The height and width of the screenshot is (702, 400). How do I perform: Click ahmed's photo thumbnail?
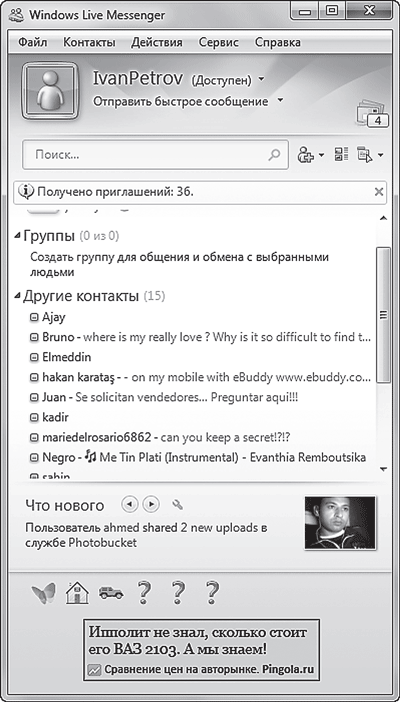click(x=340, y=522)
